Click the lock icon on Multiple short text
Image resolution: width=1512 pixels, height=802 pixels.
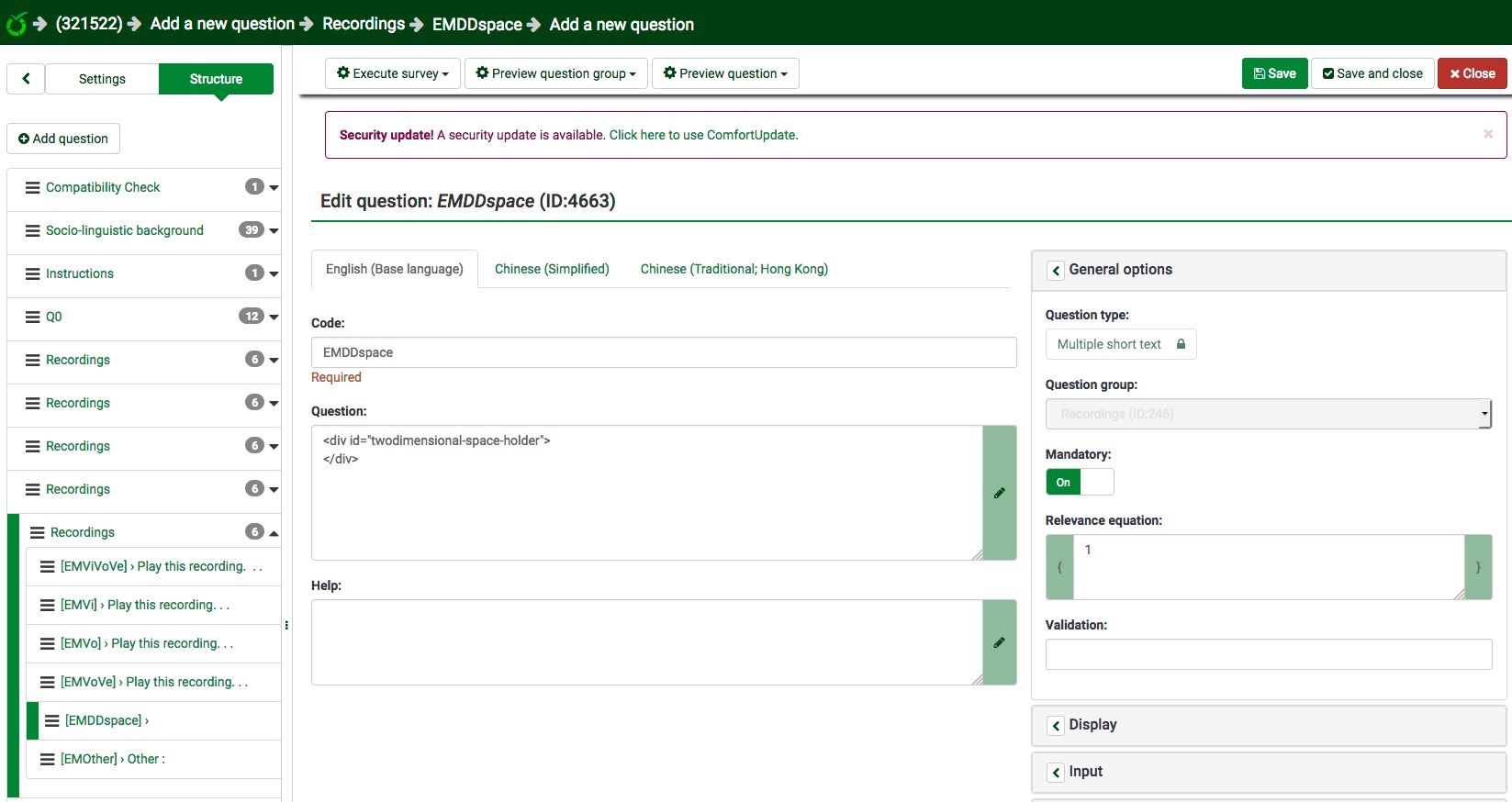coord(1181,344)
